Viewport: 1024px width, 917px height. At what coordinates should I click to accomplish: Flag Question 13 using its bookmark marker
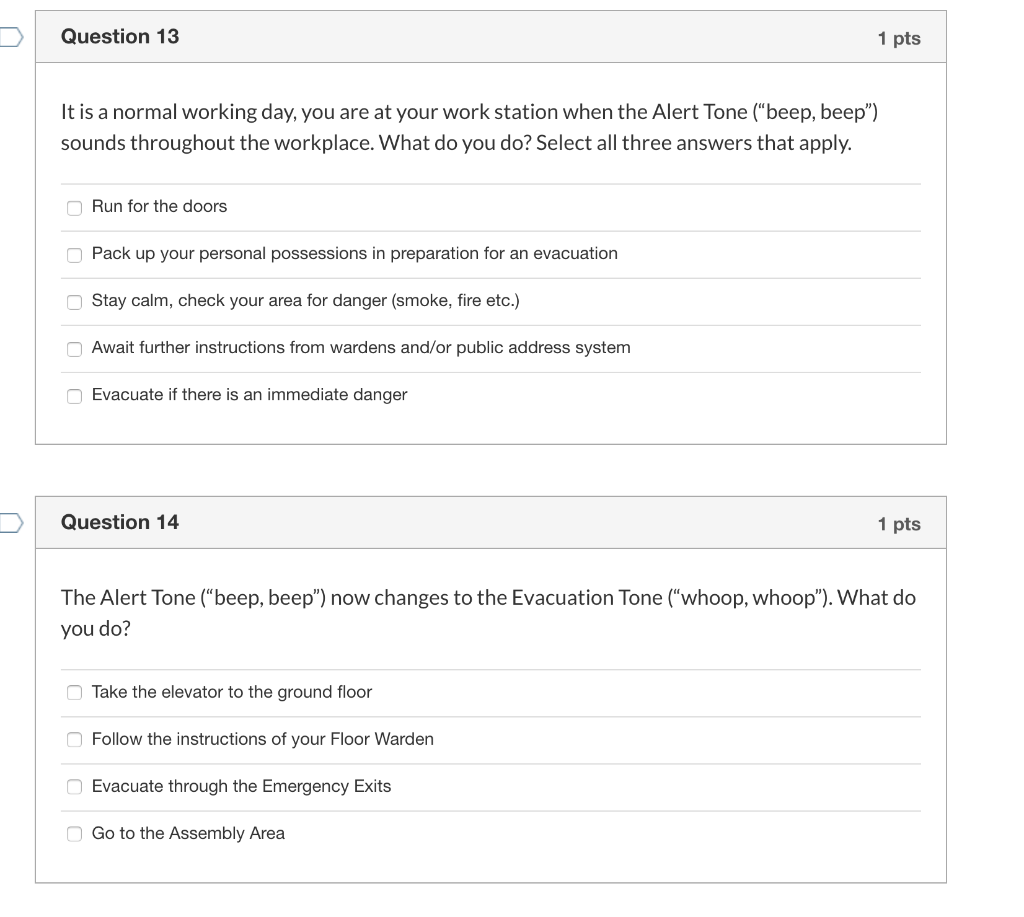click(x=8, y=35)
